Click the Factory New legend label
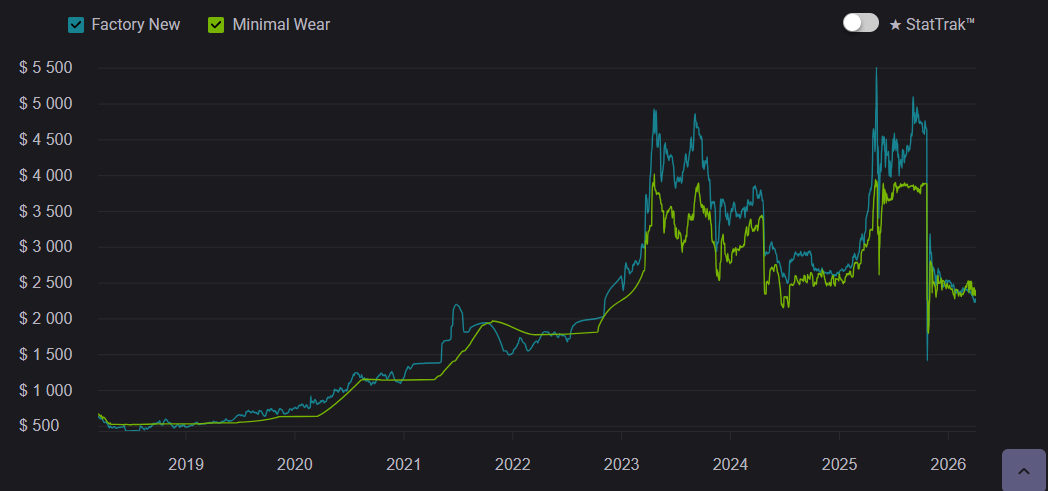Image resolution: width=1048 pixels, height=491 pixels. (136, 24)
